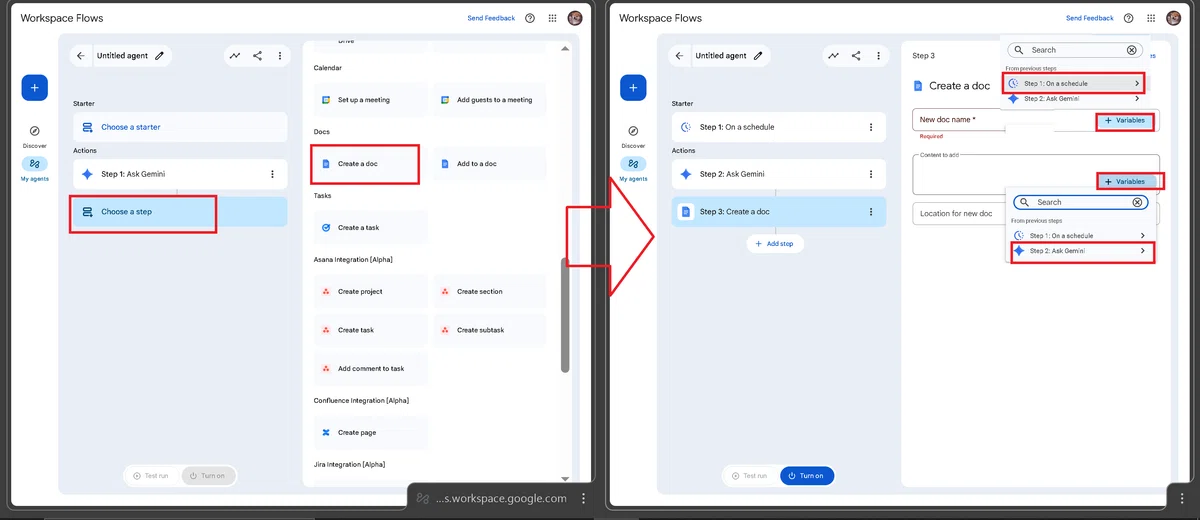Choose Google Tasks Create a task action
The image size is (1200, 520).
(370, 227)
